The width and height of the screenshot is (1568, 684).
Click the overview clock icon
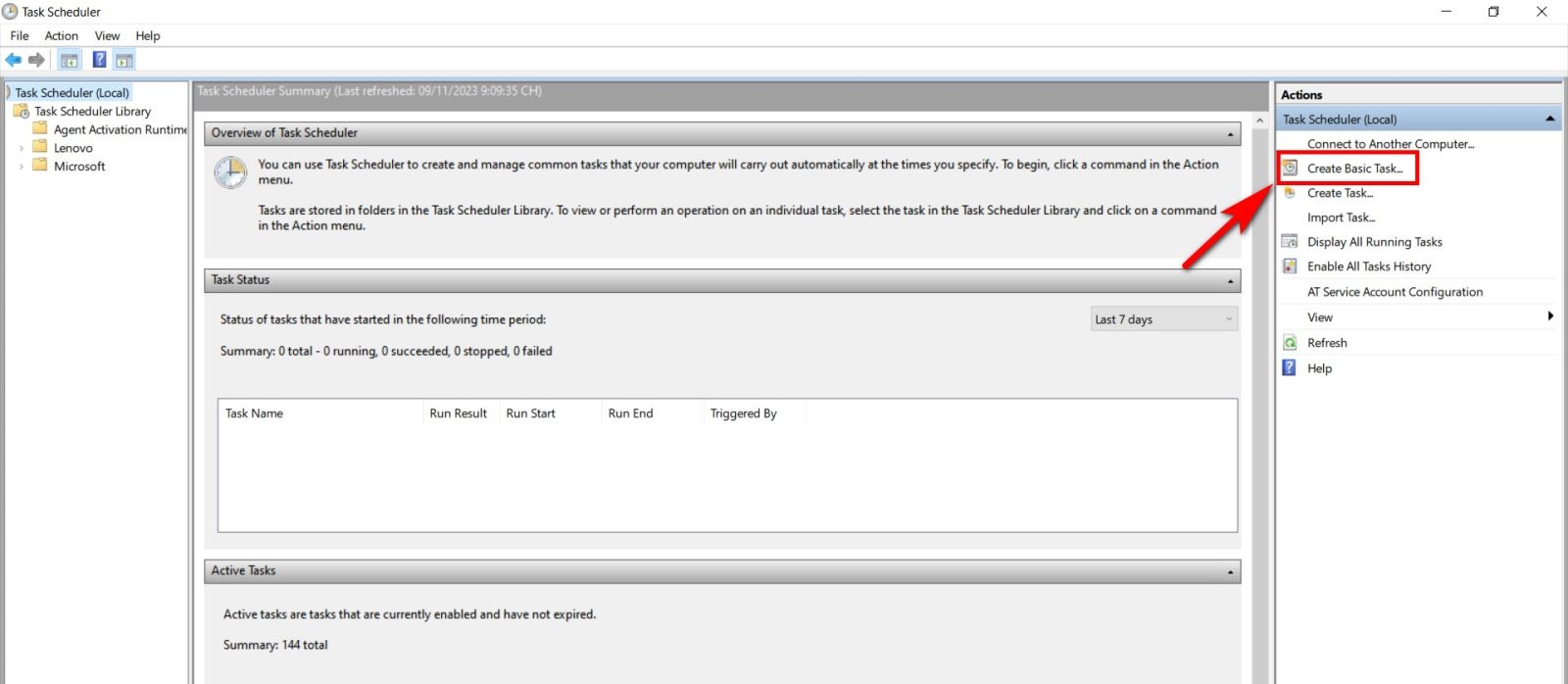pyautogui.click(x=230, y=172)
